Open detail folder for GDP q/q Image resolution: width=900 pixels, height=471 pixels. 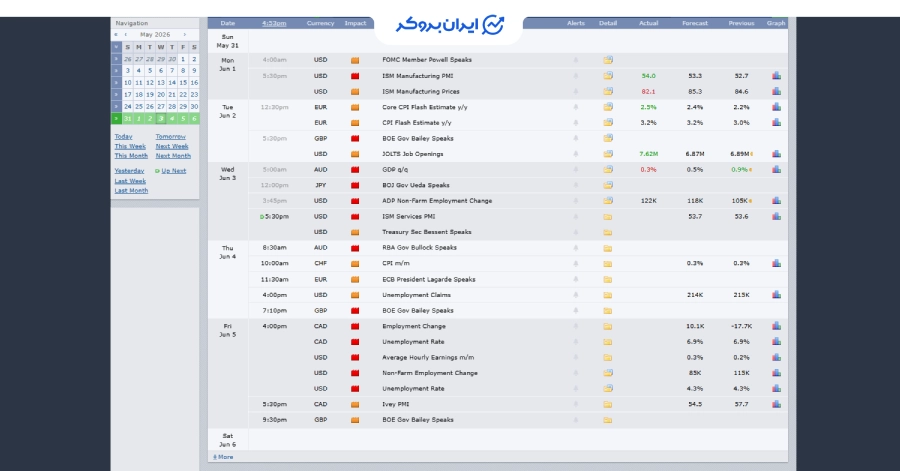tap(608, 169)
